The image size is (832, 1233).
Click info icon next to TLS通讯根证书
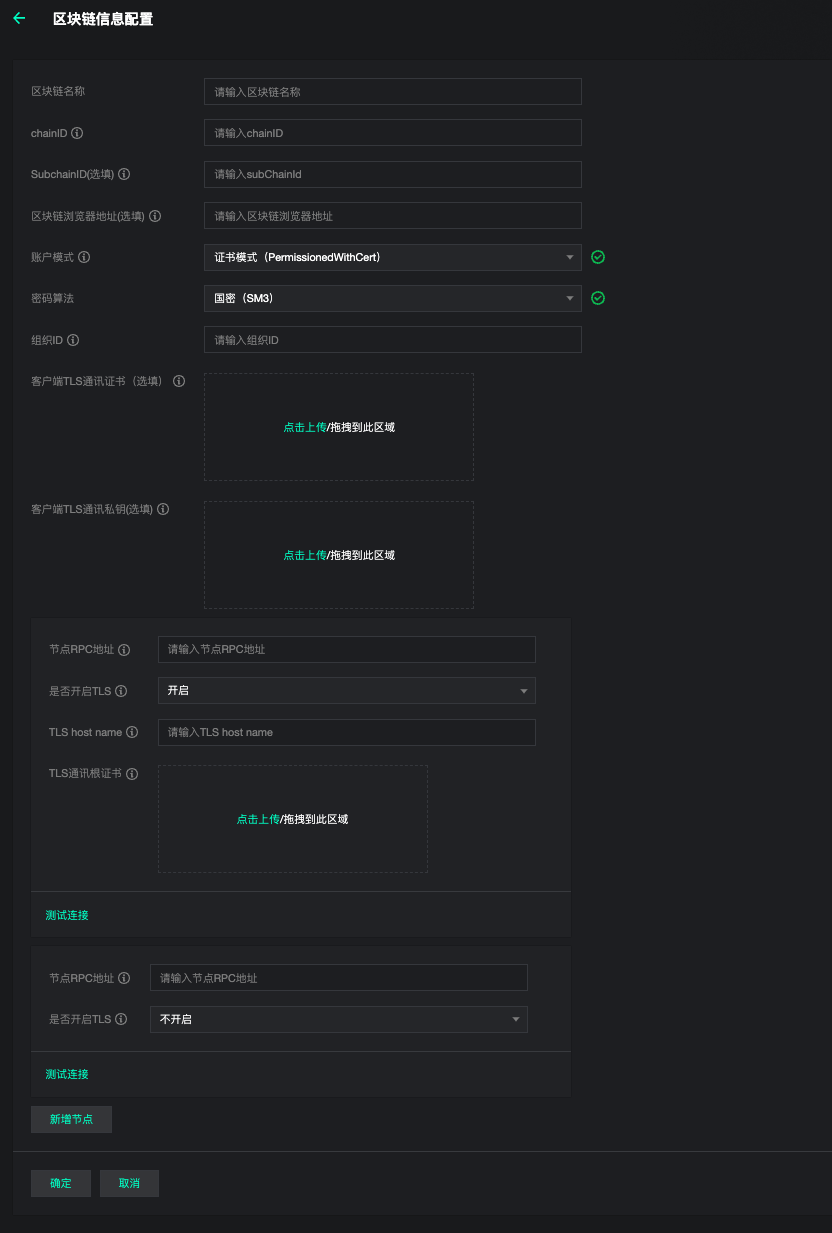[132, 774]
